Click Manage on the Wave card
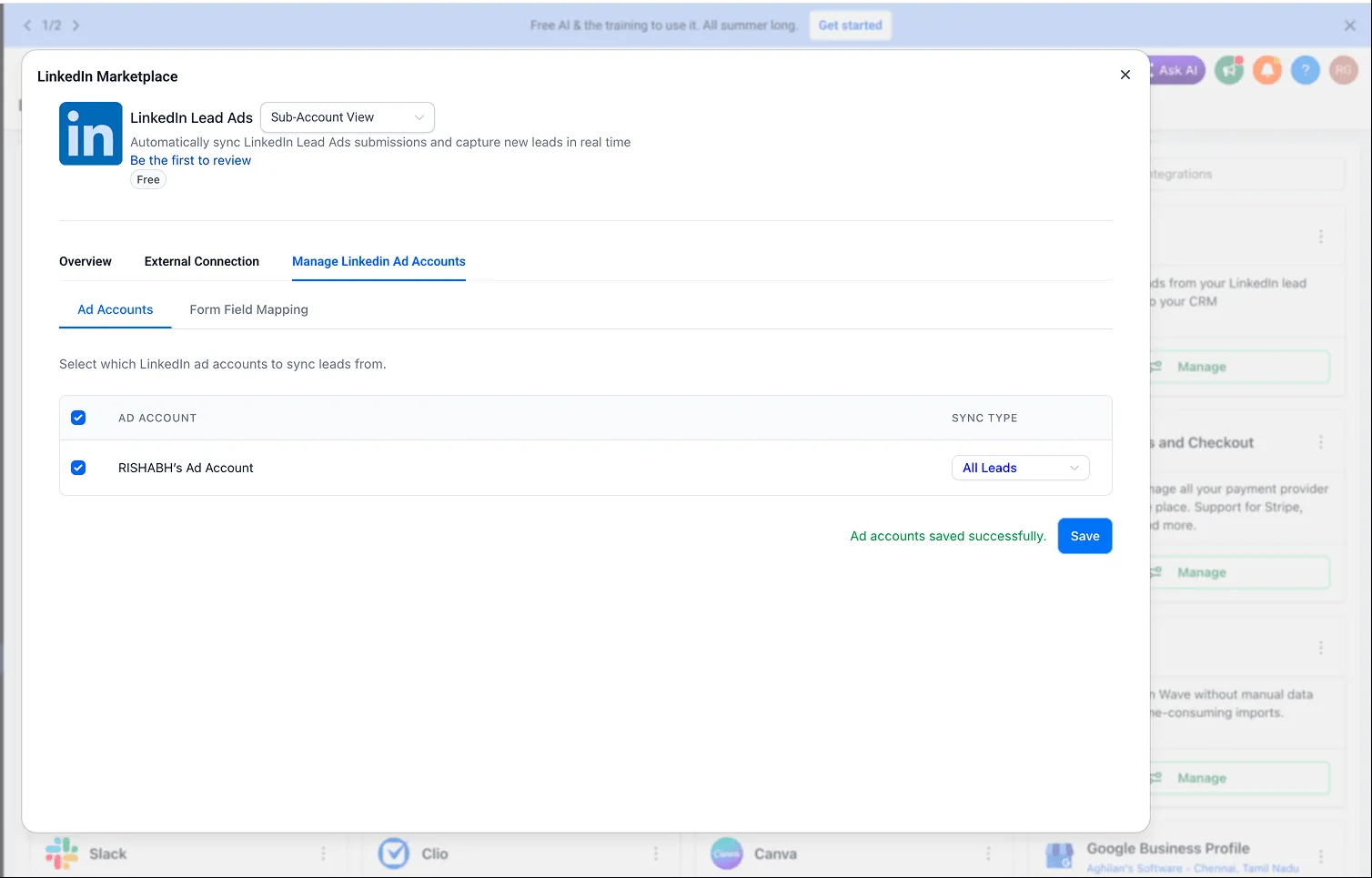 (x=1239, y=778)
